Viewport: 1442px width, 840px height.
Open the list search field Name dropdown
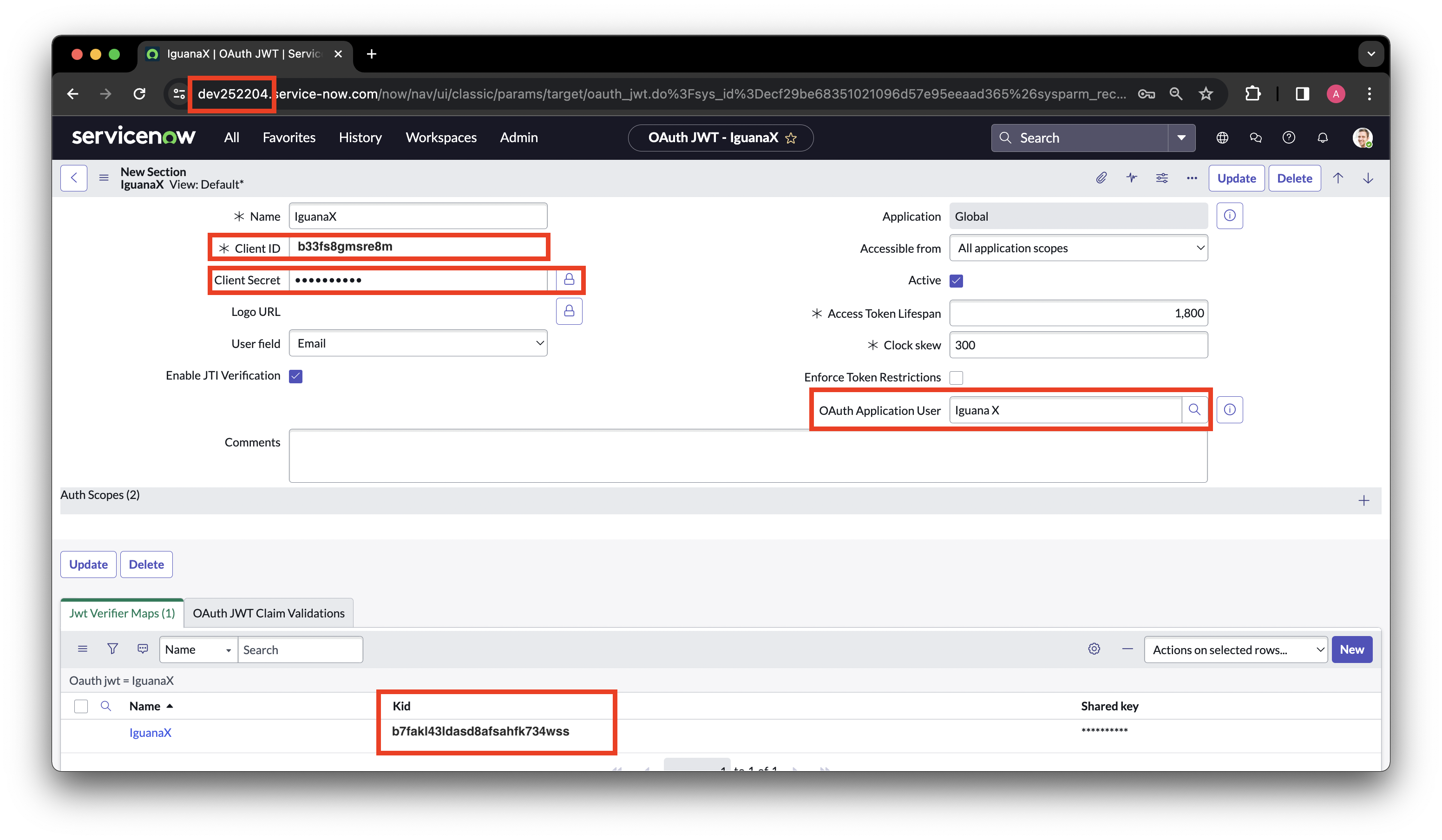(x=198, y=650)
